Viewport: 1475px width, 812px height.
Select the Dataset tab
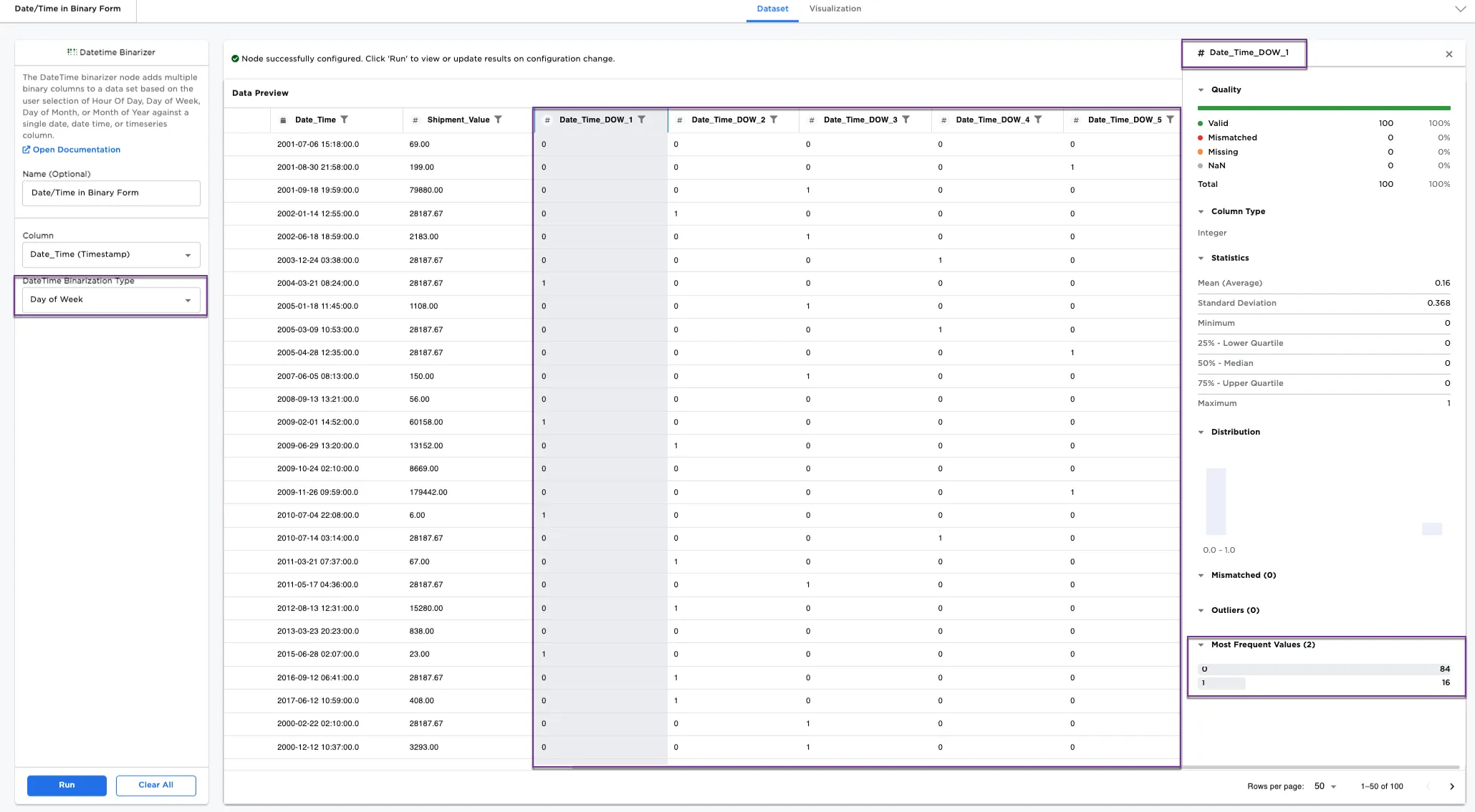click(772, 9)
